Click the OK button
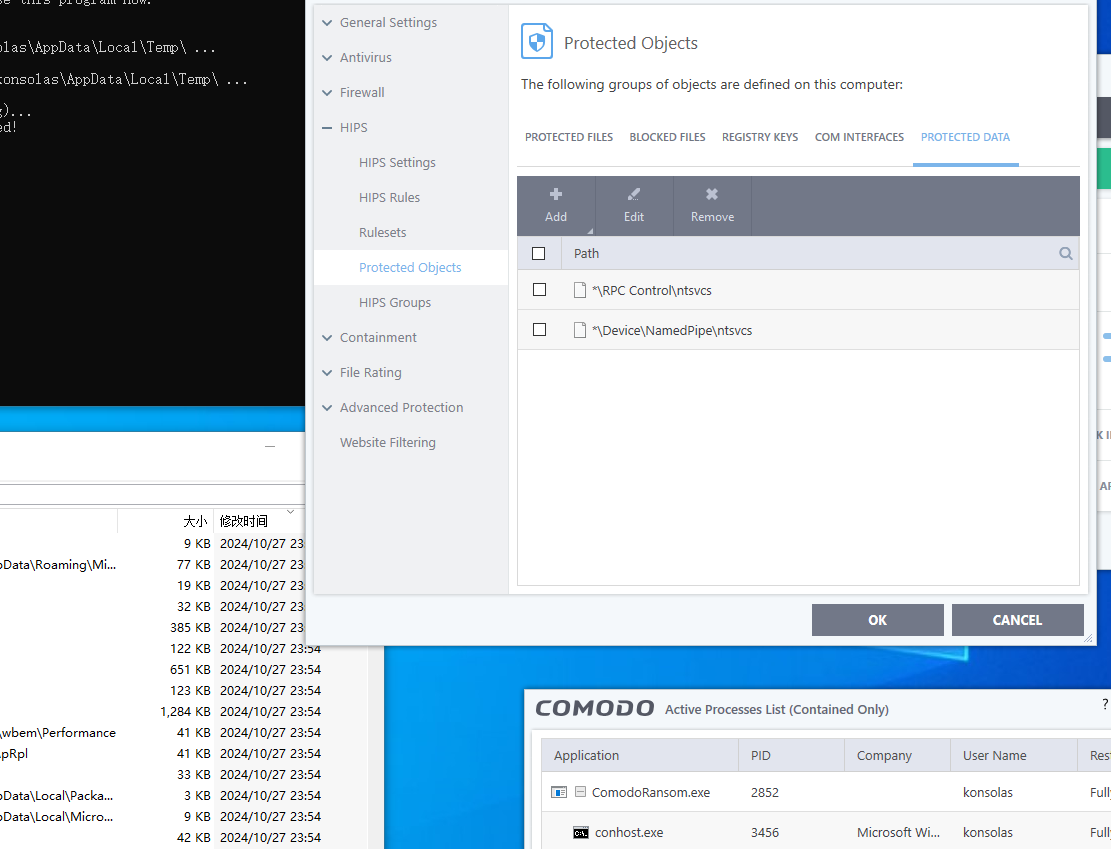 (x=877, y=620)
